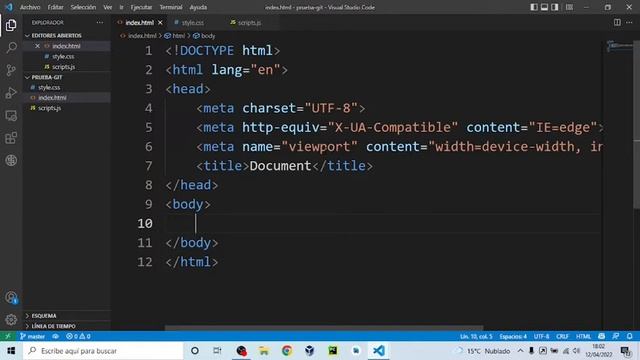Screen dimensions: 640x360
Task: Change indentation Espacios: 4 setting
Action: tap(513, 336)
